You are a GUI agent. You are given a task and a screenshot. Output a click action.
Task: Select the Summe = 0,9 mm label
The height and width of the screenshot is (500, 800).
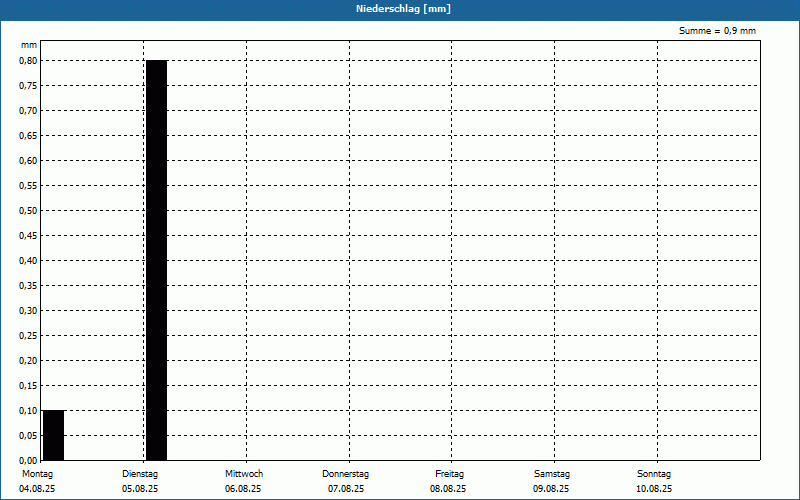click(x=717, y=31)
